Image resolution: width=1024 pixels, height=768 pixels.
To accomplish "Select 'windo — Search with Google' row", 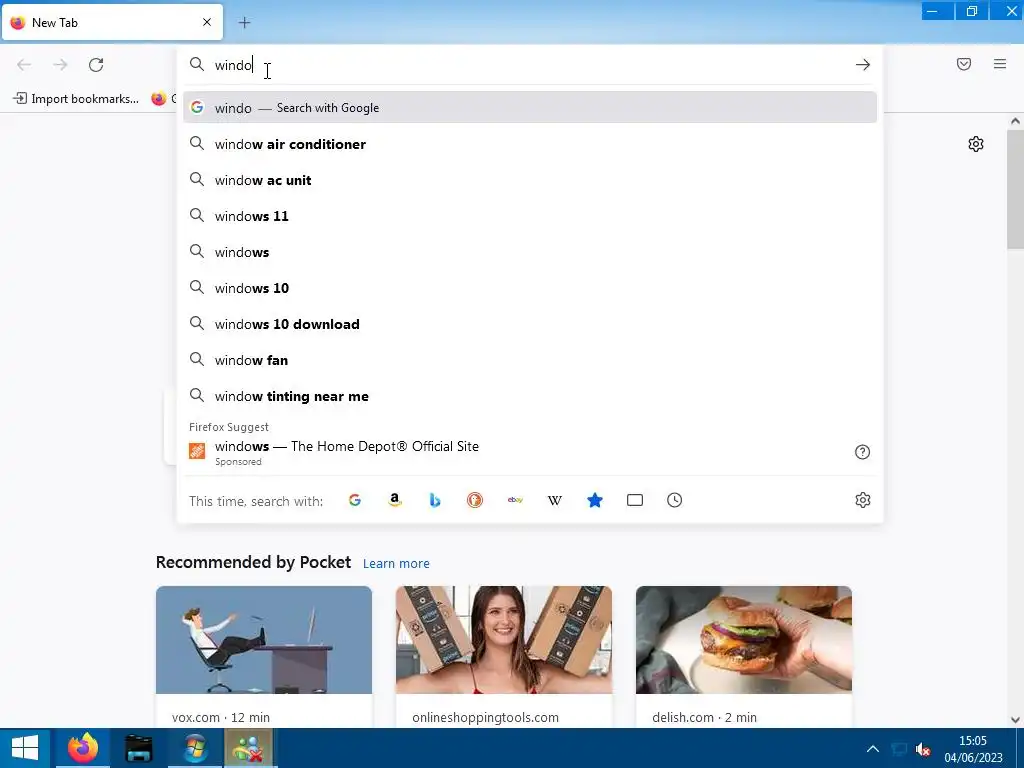I will pyautogui.click(x=530, y=108).
